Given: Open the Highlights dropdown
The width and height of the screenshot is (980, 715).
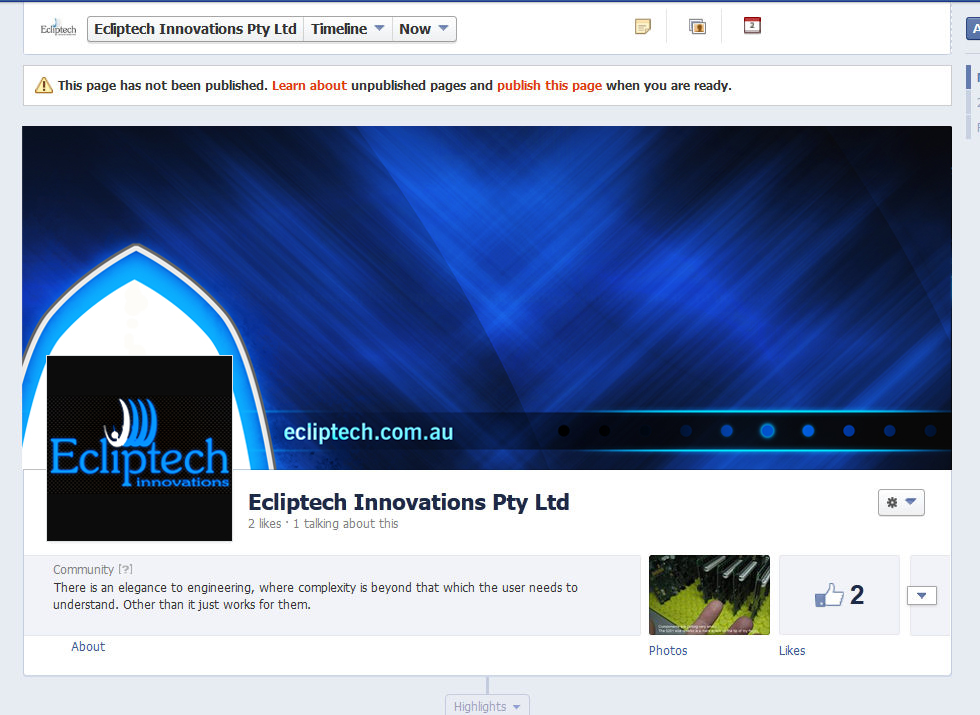Looking at the screenshot, I should click(488, 706).
